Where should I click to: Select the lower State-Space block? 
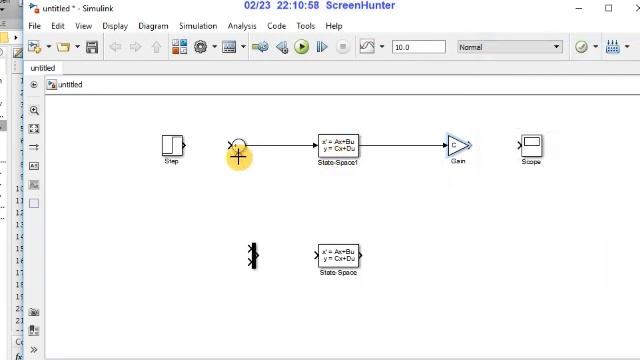click(338, 256)
